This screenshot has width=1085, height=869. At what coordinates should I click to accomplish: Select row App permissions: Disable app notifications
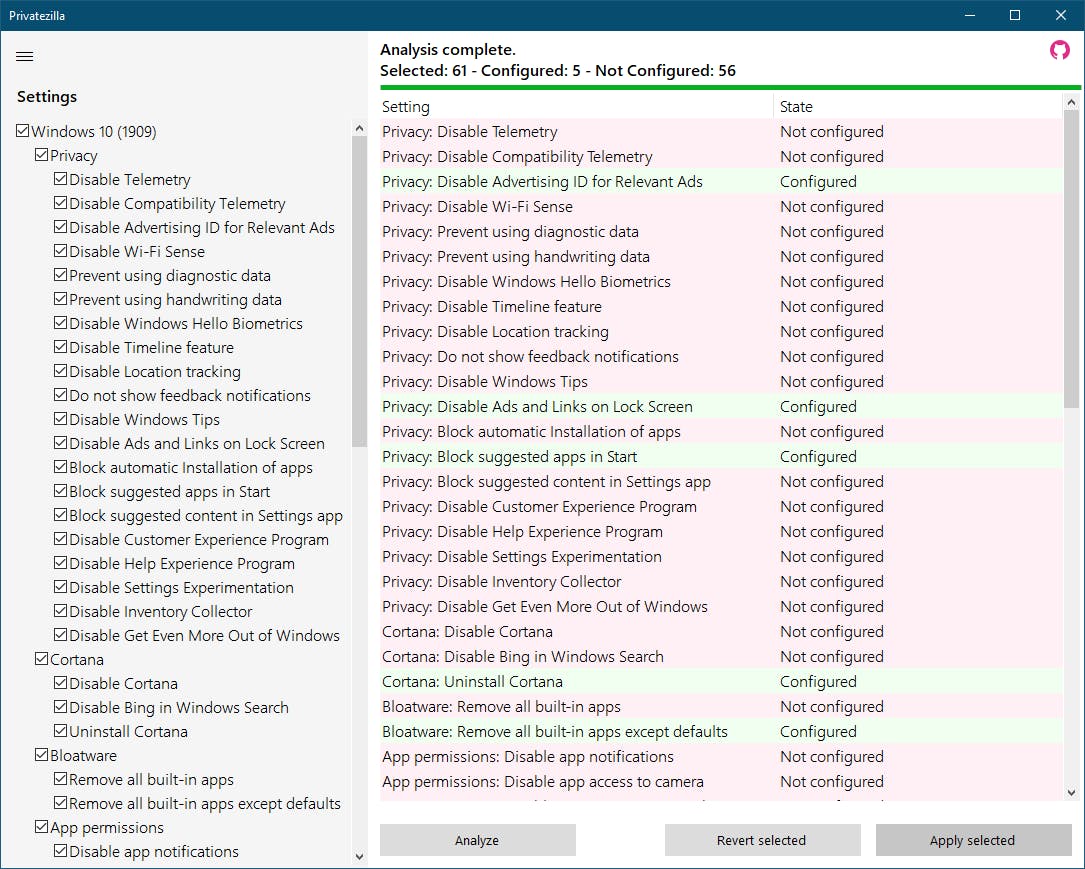tap(721, 756)
